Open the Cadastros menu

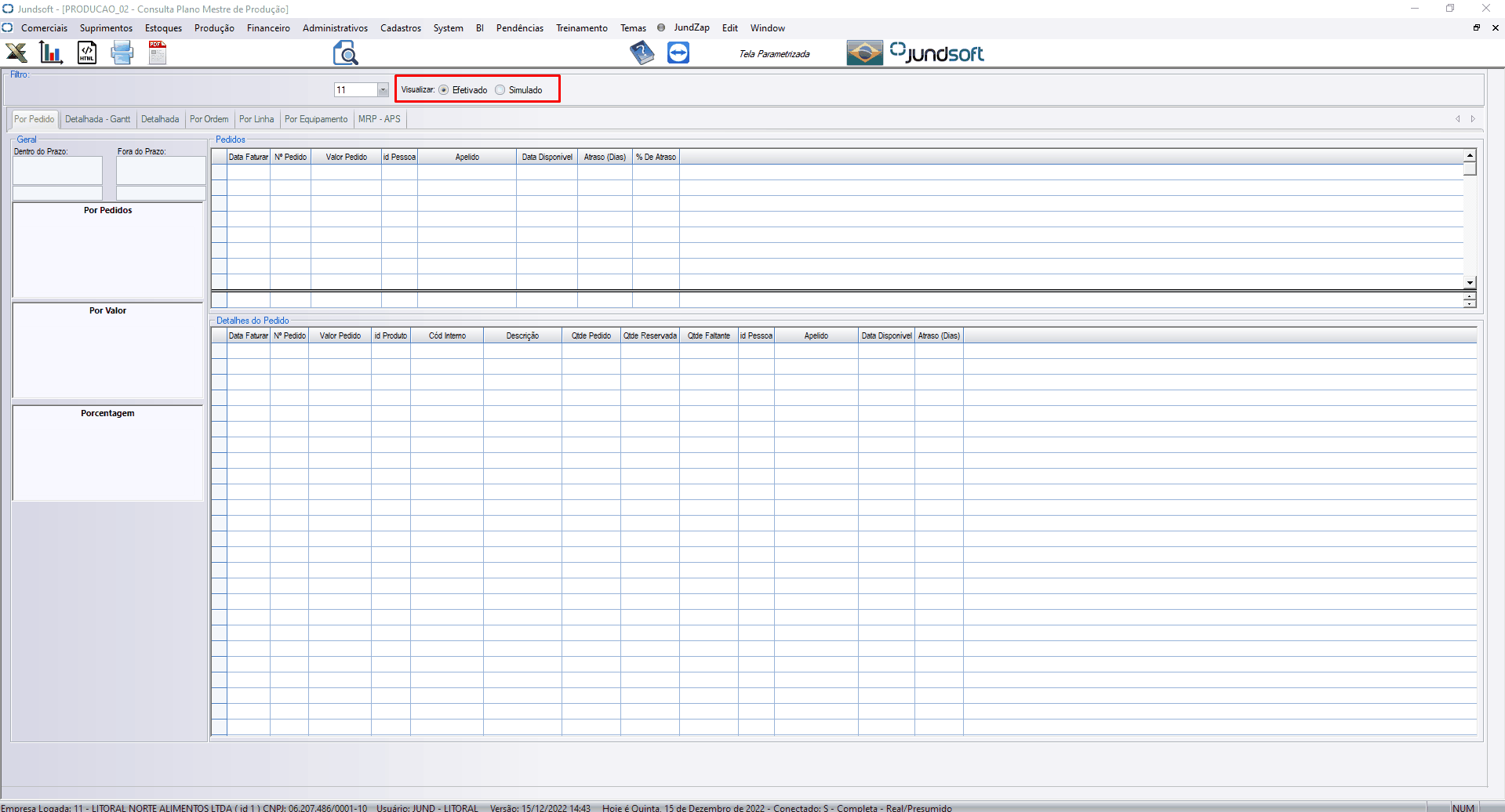(x=401, y=28)
